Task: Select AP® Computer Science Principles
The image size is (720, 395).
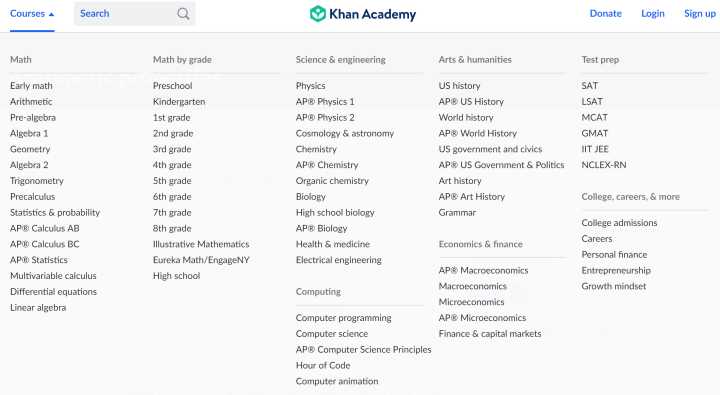Action: [364, 350]
